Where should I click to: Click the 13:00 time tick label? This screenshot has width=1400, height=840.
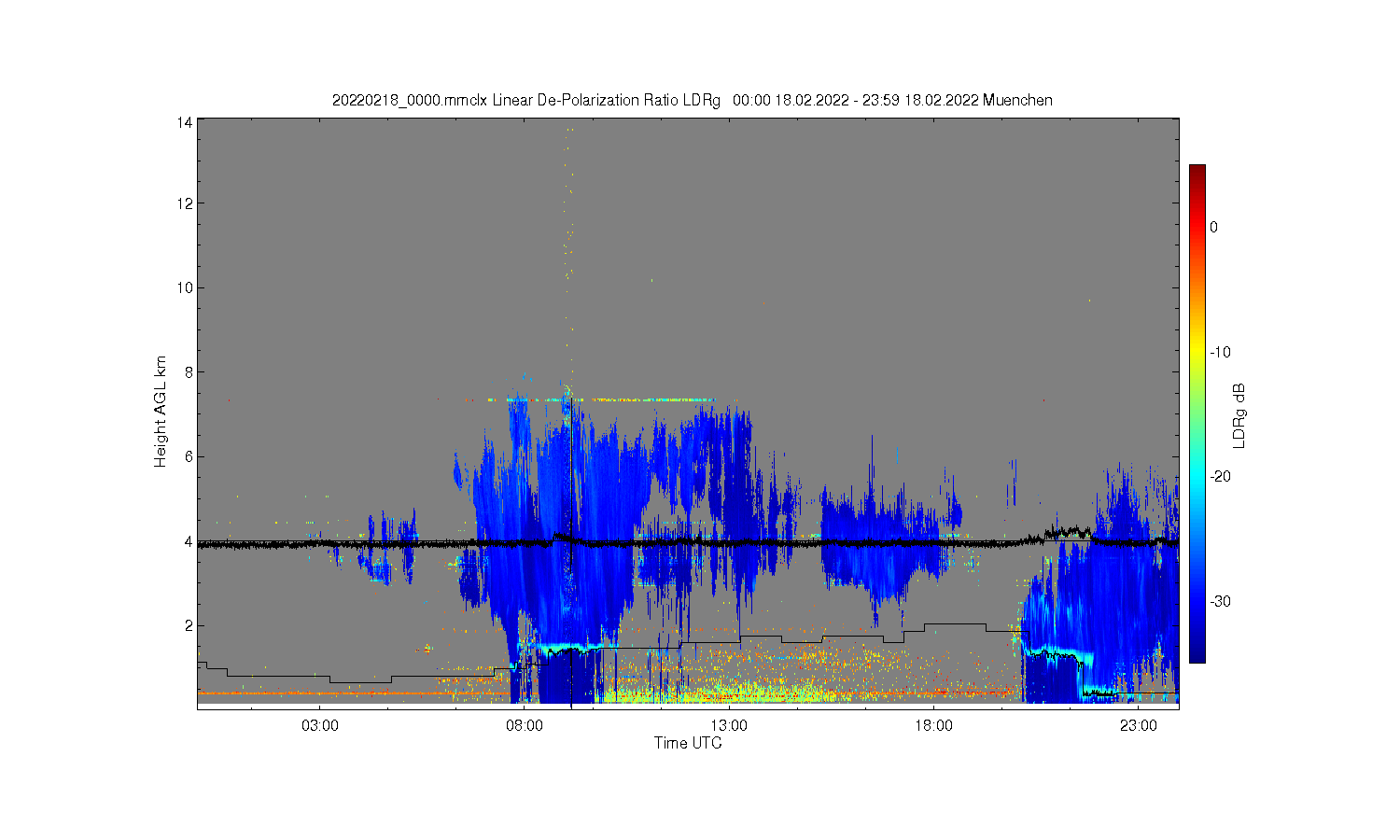729,725
